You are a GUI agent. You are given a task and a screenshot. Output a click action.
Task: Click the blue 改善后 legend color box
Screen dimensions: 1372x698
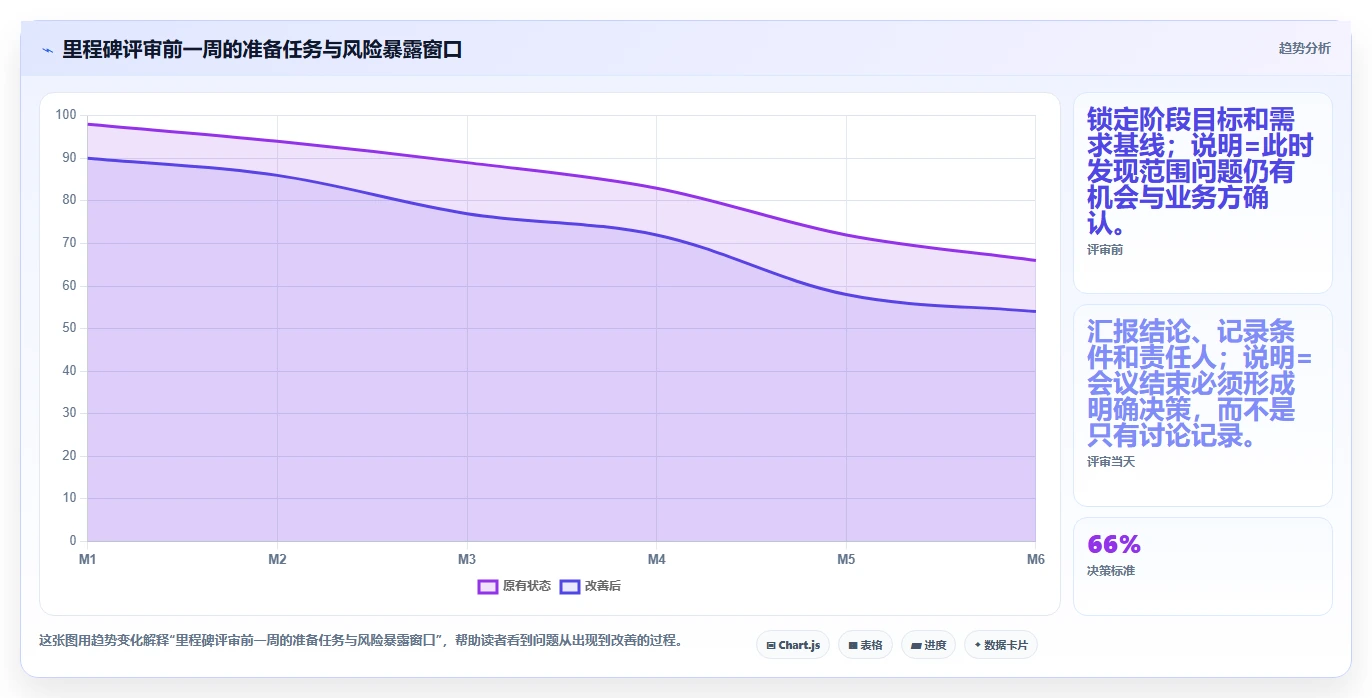point(570,586)
